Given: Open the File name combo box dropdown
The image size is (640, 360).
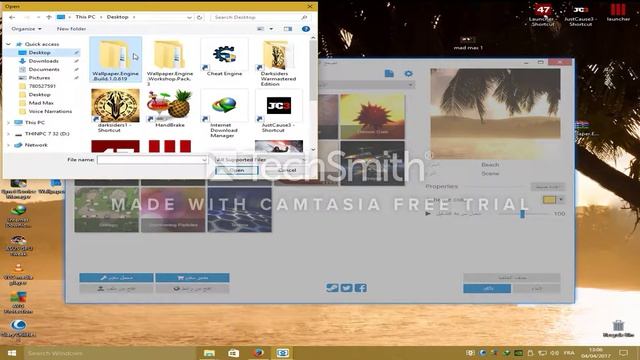Looking at the screenshot, I should pyautogui.click(x=204, y=160).
